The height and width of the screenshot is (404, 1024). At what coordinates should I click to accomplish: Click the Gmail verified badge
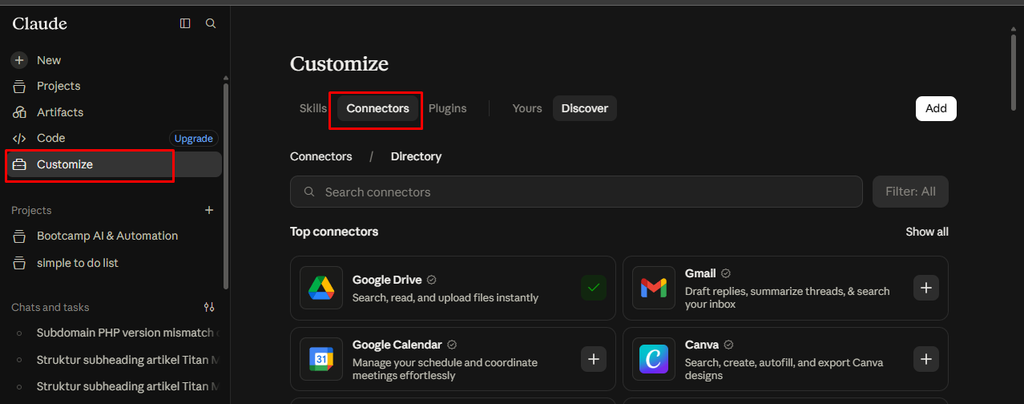726,273
